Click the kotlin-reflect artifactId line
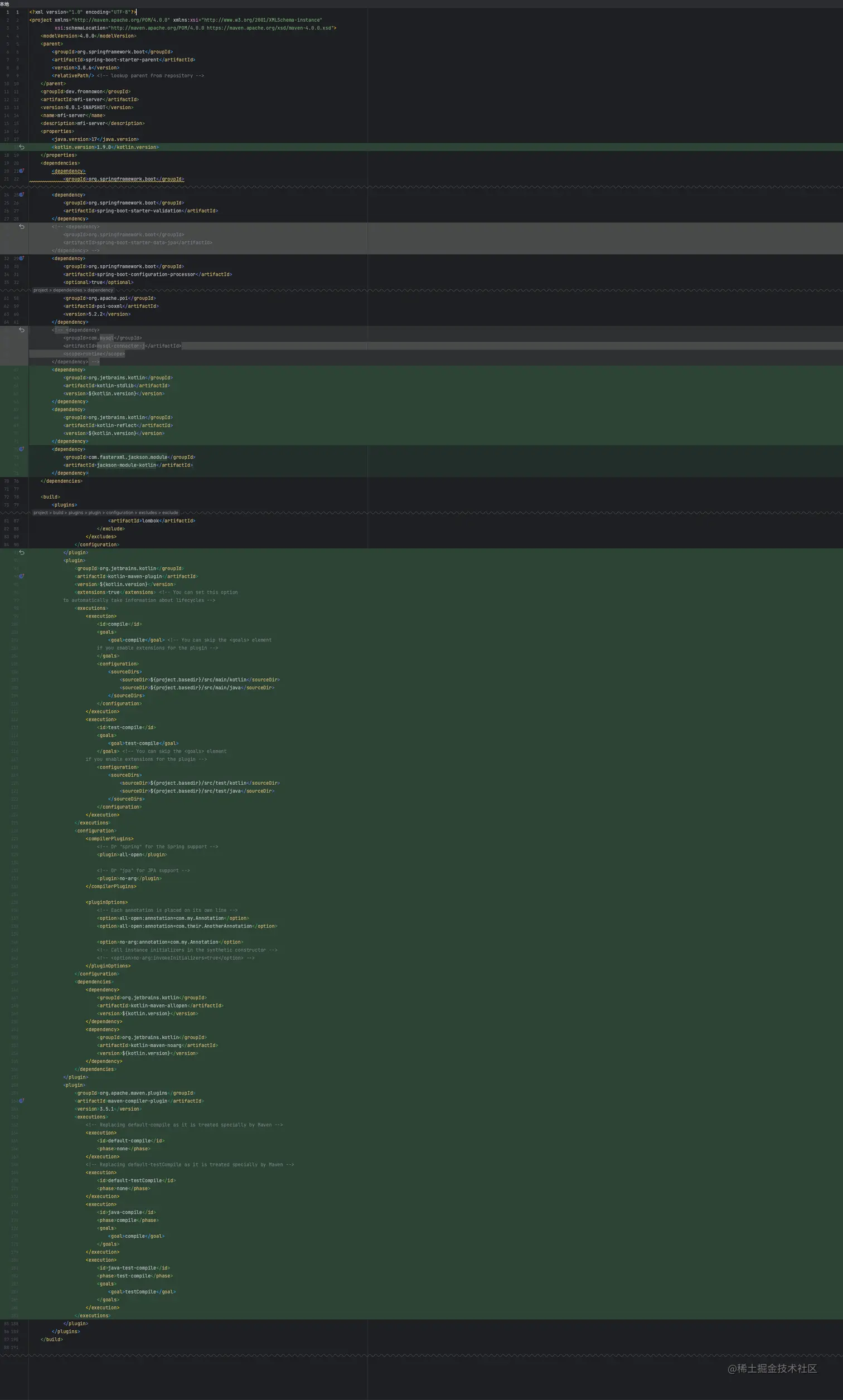This screenshot has height=1400, width=843. click(x=118, y=425)
